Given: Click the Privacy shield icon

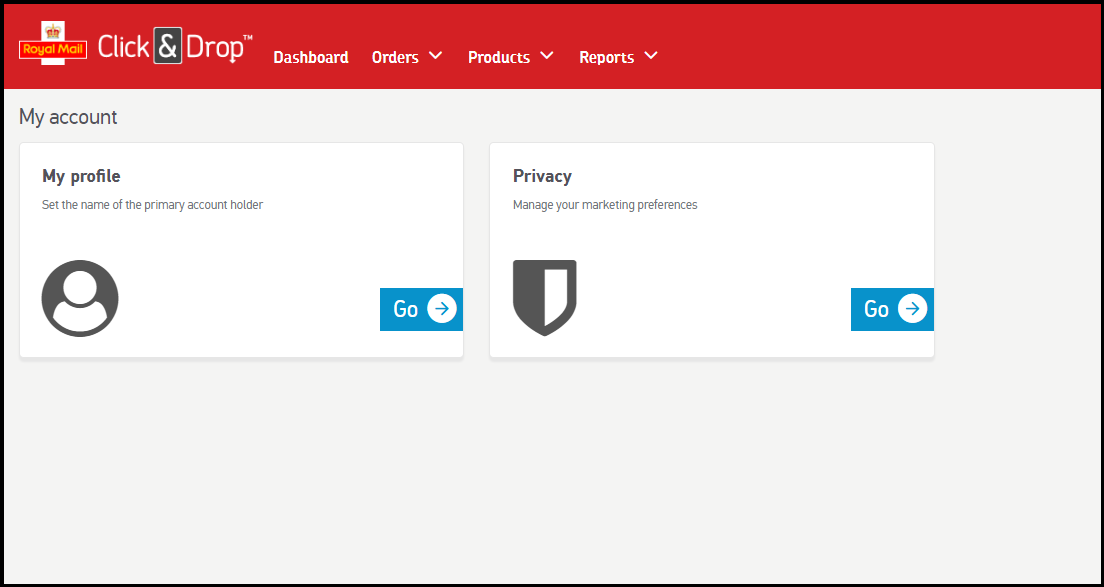Looking at the screenshot, I should (x=545, y=298).
